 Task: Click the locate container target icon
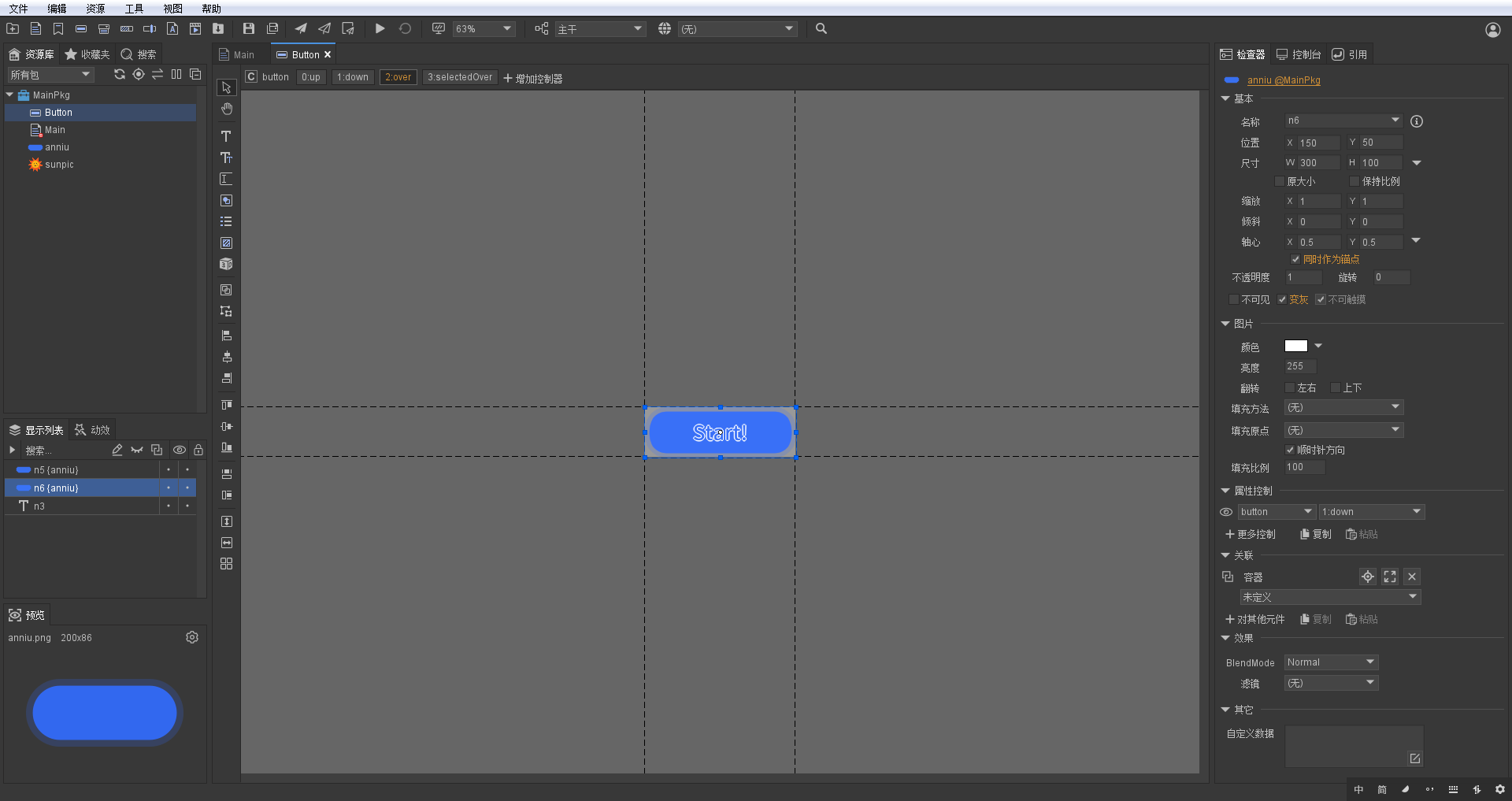pos(1368,577)
